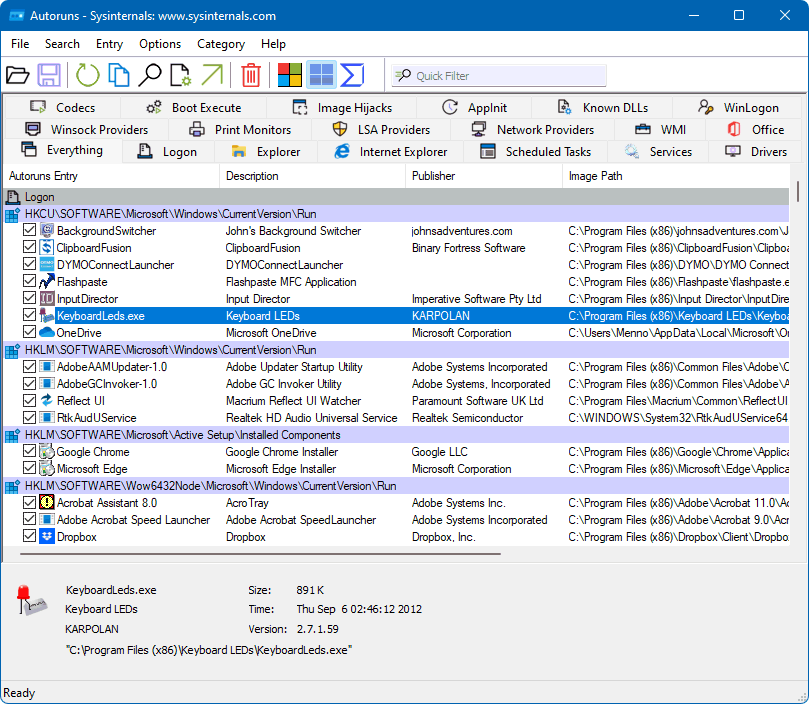The image size is (809, 704).
Task: Toggle the colorful Windows logo filter icon
Action: [289, 75]
